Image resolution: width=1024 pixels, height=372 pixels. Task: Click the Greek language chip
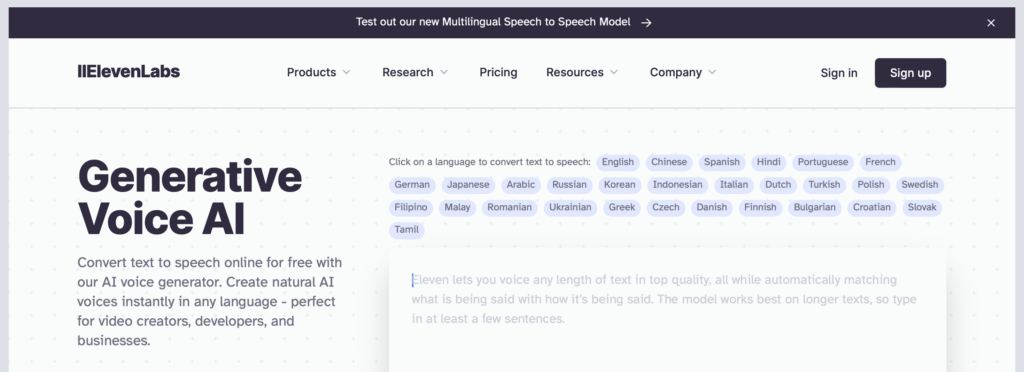coord(622,208)
